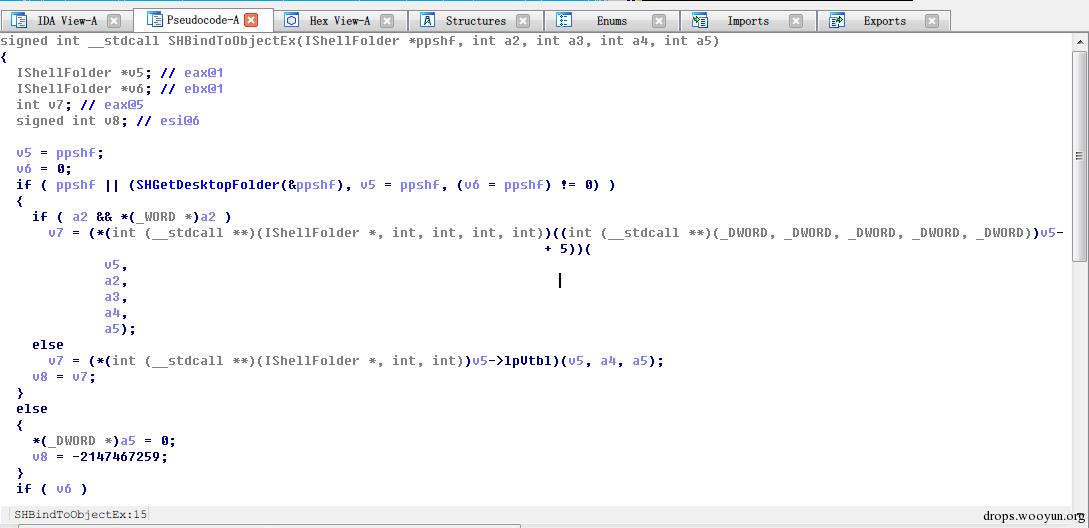Show the Exports tab
1089x528 pixels.
884,21
